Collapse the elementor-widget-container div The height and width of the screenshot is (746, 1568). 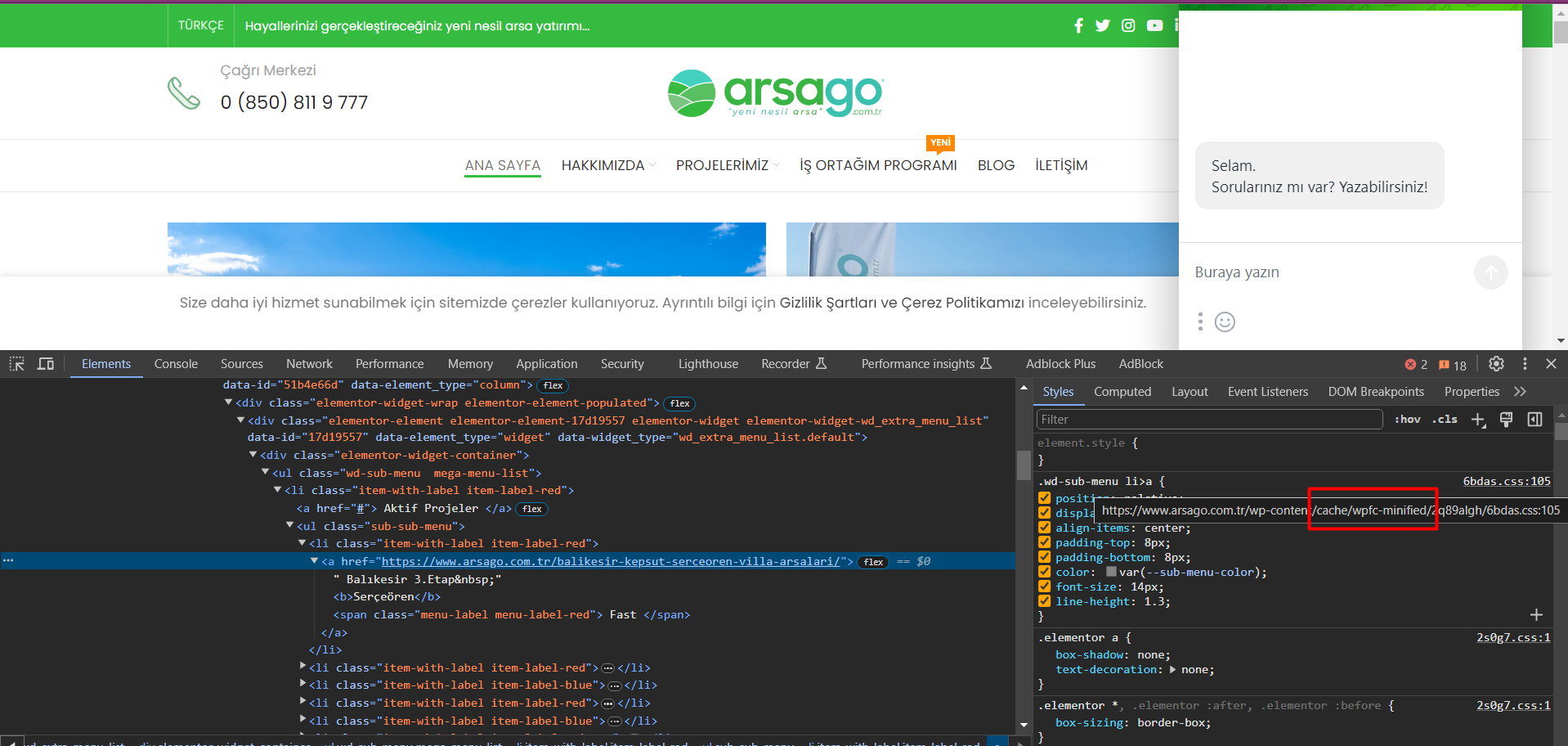coord(253,455)
